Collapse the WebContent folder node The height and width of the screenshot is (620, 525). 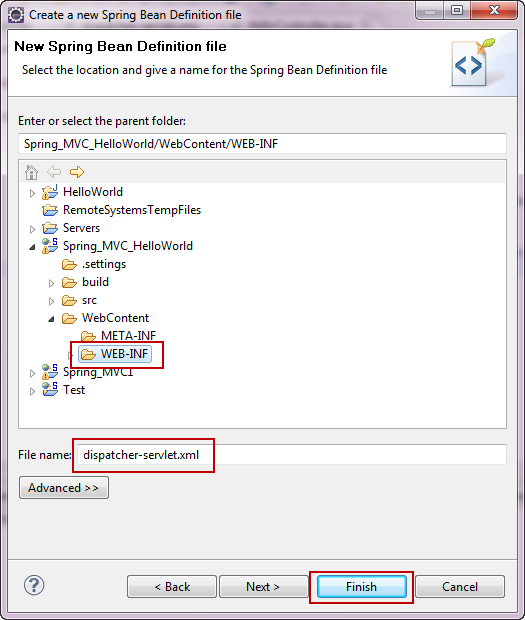[x=51, y=319]
